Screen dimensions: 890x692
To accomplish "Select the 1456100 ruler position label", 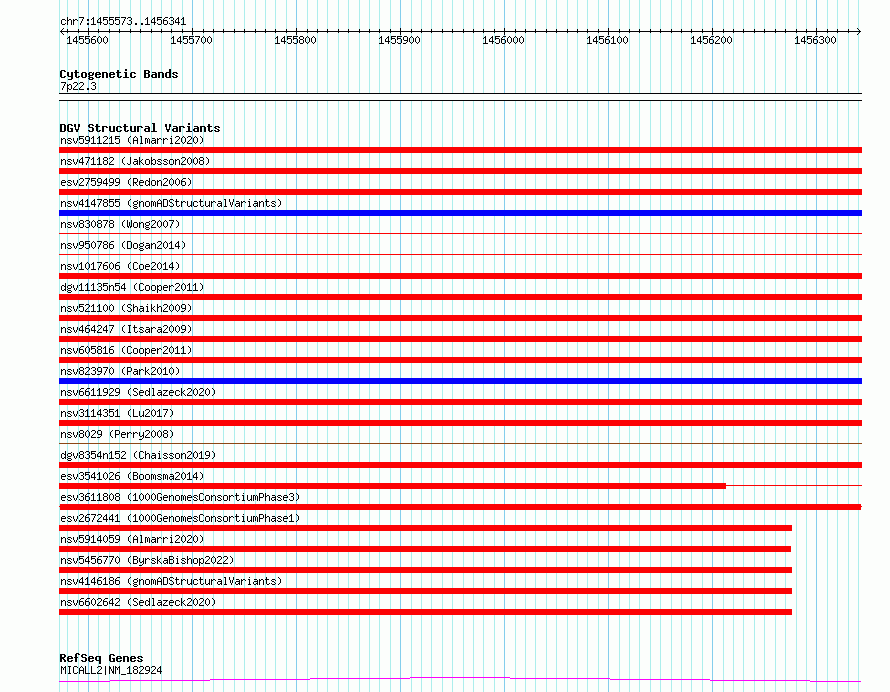I will (607, 40).
